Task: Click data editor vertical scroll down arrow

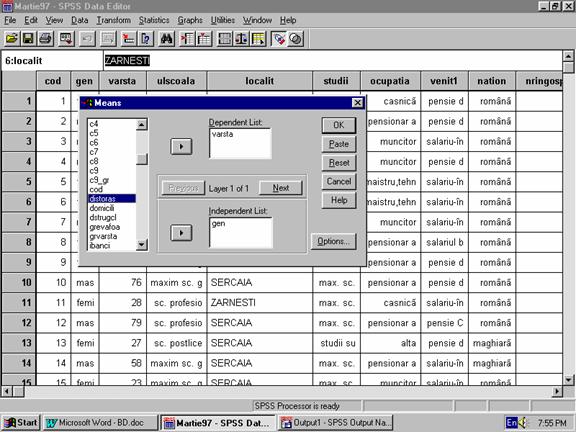Action: (x=568, y=380)
